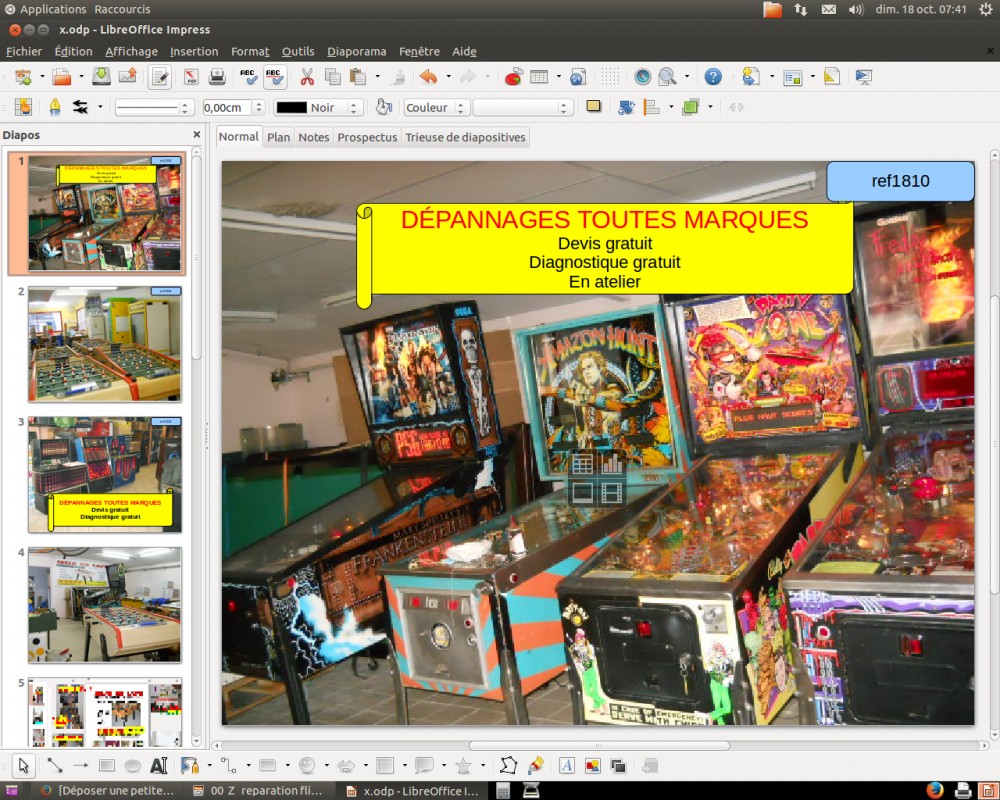Open LibreOffice Help

tap(713, 77)
